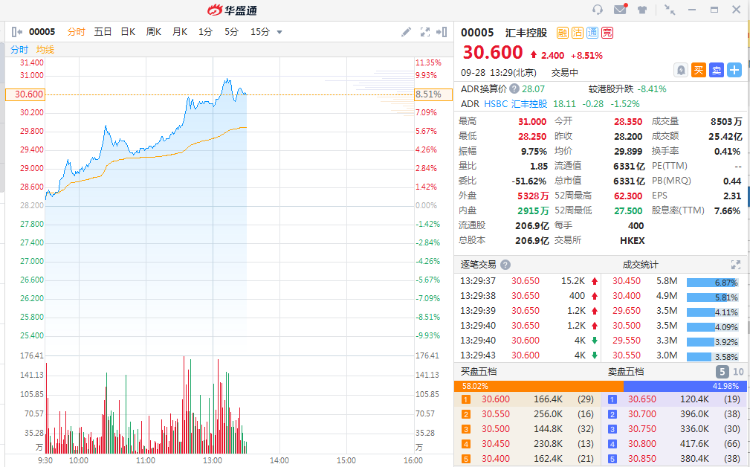Switch to the 月K chart tab
This screenshot has height=467, width=750.
click(x=180, y=32)
